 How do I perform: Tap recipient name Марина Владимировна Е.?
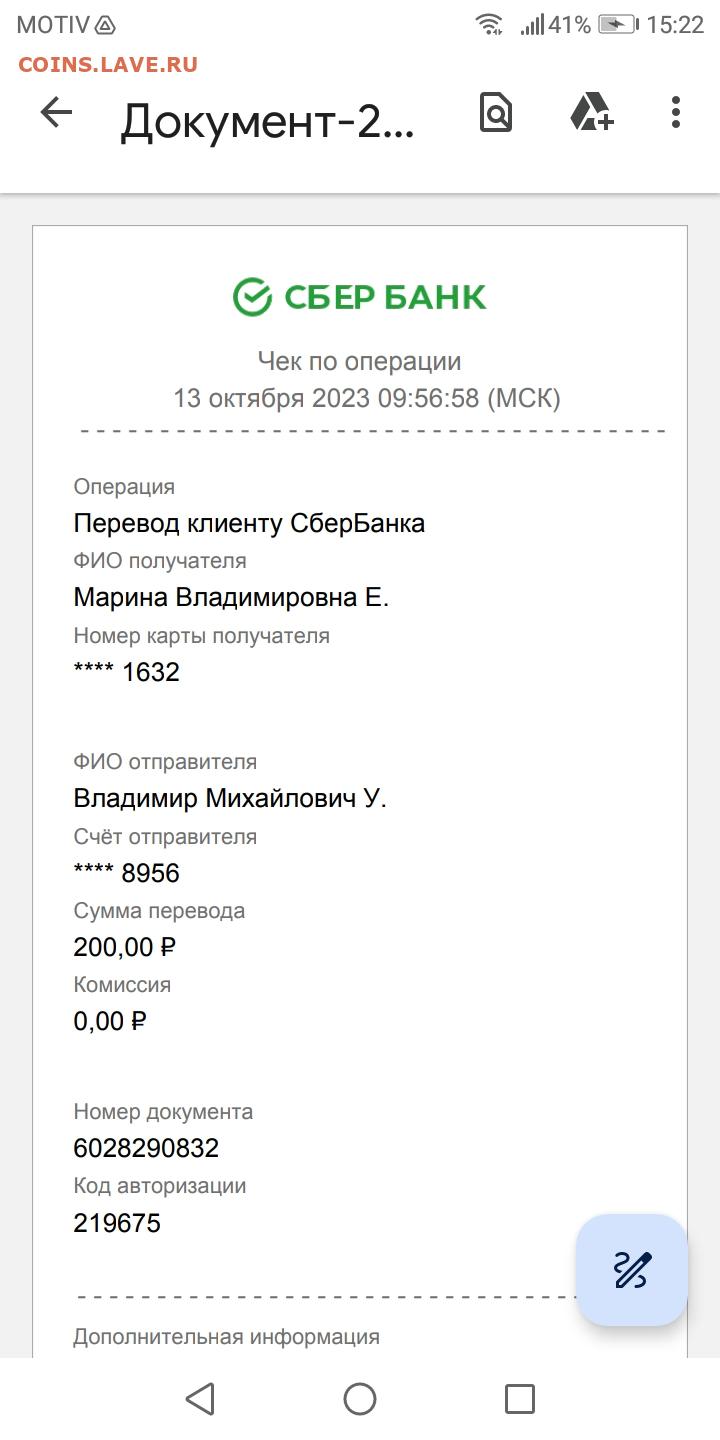[x=231, y=598]
